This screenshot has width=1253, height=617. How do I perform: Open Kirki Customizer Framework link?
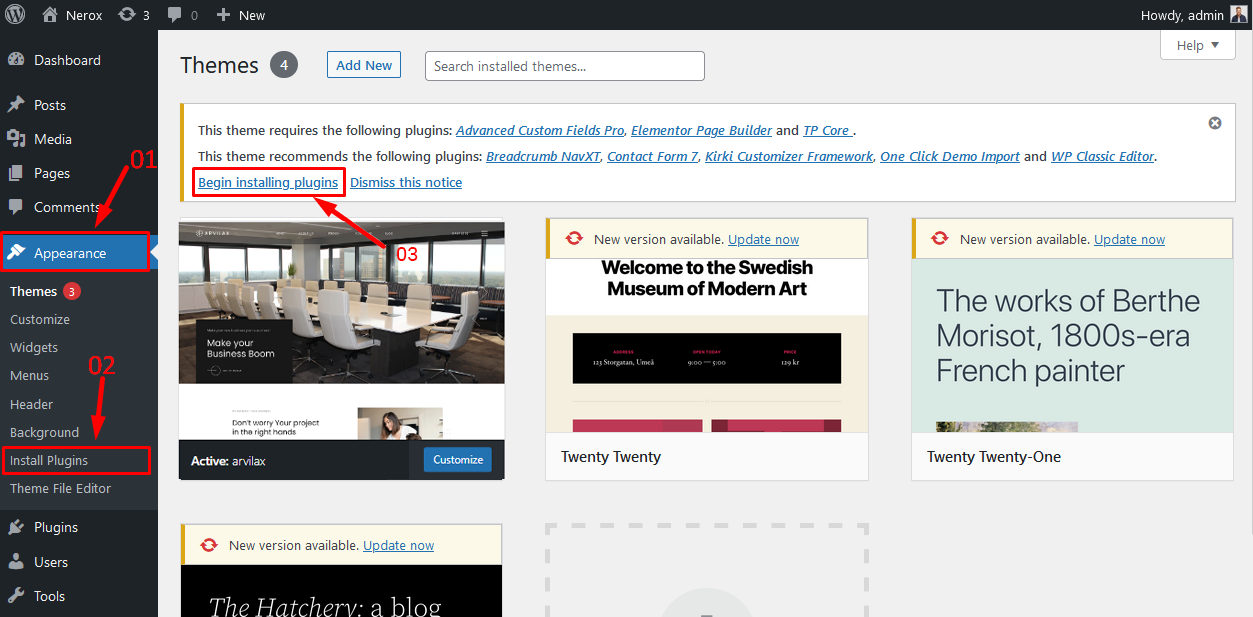point(789,156)
